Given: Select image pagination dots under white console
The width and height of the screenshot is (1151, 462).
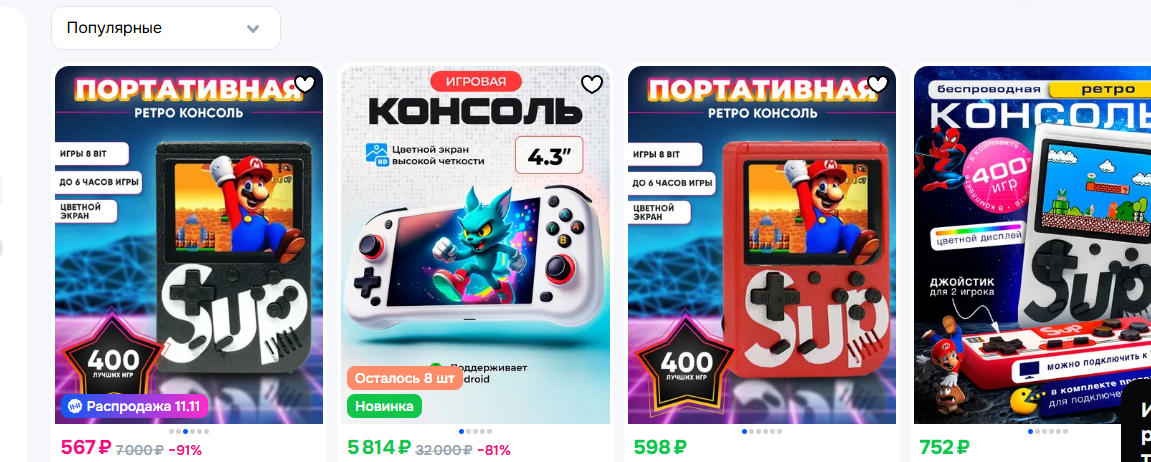Looking at the screenshot, I should (476, 431).
